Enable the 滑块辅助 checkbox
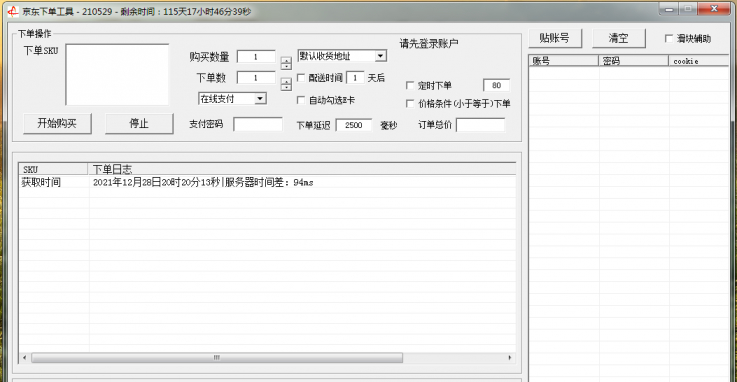Image resolution: width=737 pixels, height=382 pixels. click(669, 38)
